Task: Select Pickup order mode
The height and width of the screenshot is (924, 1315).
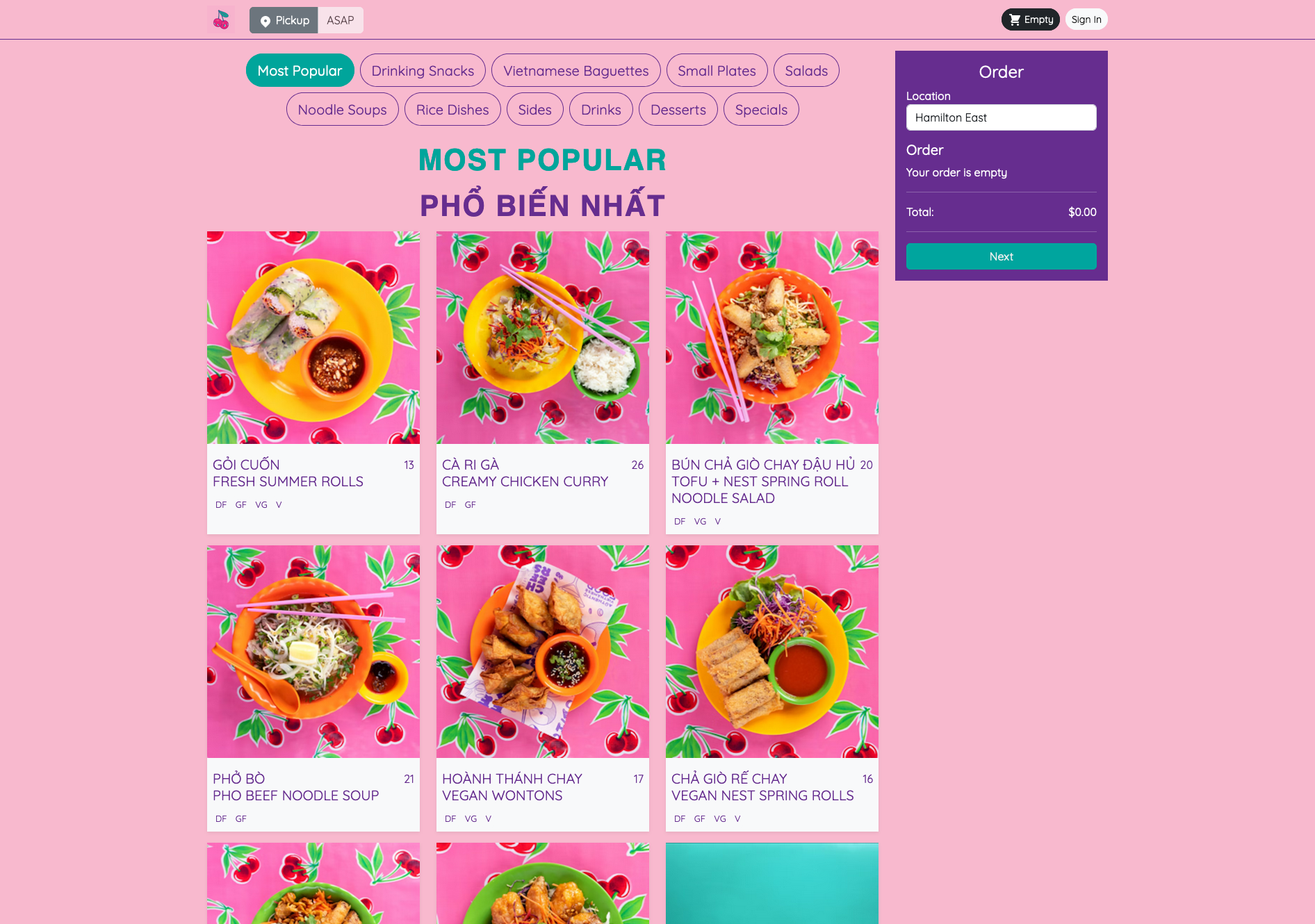Action: tap(284, 20)
